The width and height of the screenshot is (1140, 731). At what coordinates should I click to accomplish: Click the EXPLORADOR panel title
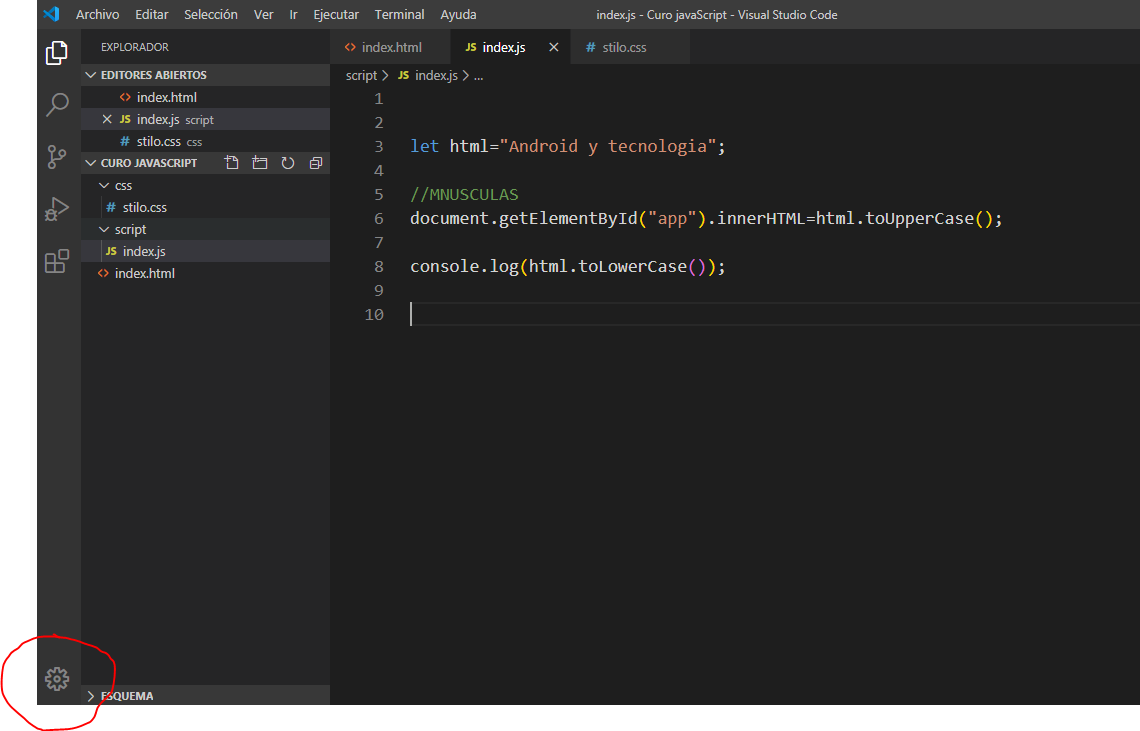pos(135,47)
